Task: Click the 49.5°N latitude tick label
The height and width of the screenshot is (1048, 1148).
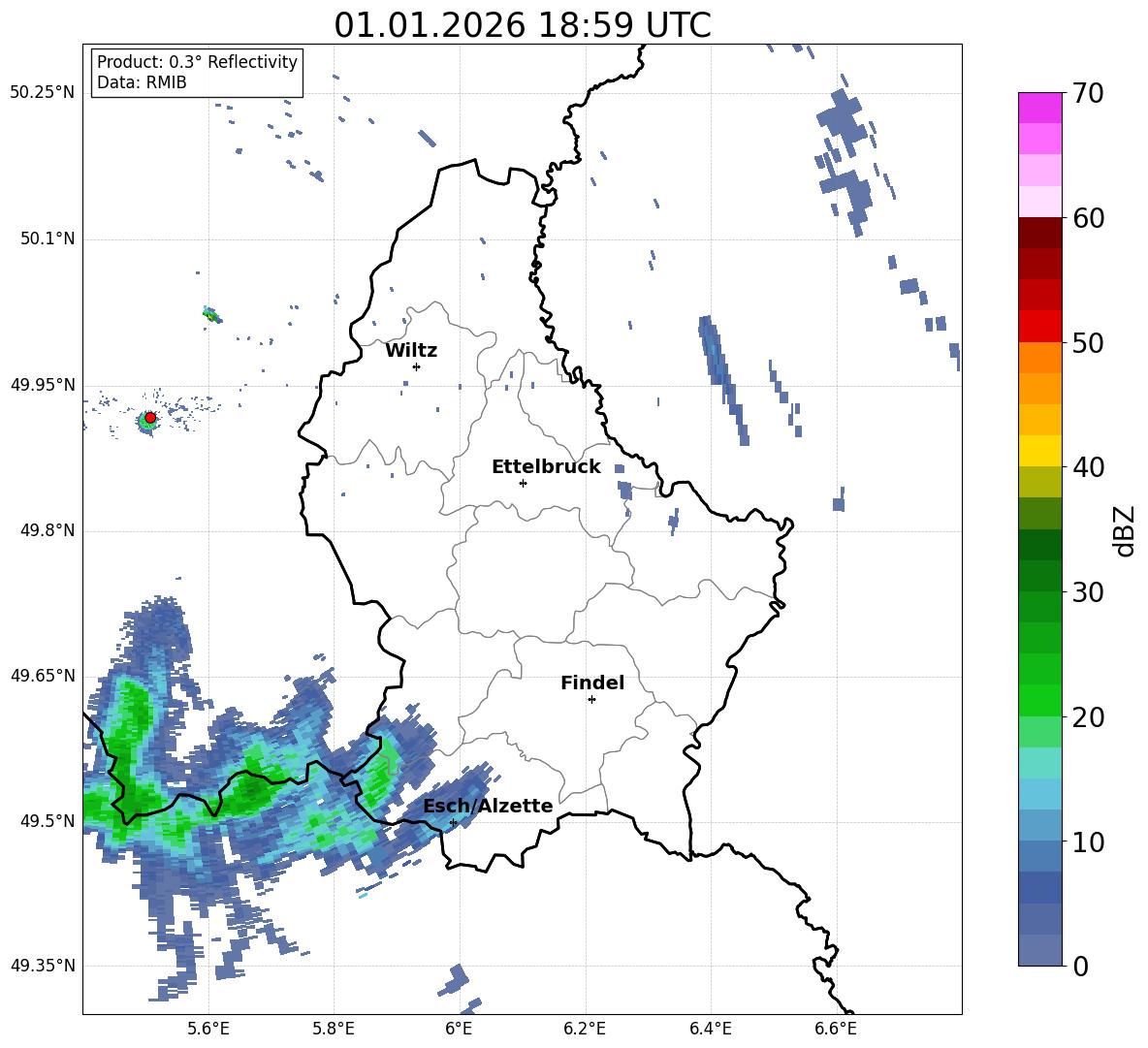Action: [47, 821]
